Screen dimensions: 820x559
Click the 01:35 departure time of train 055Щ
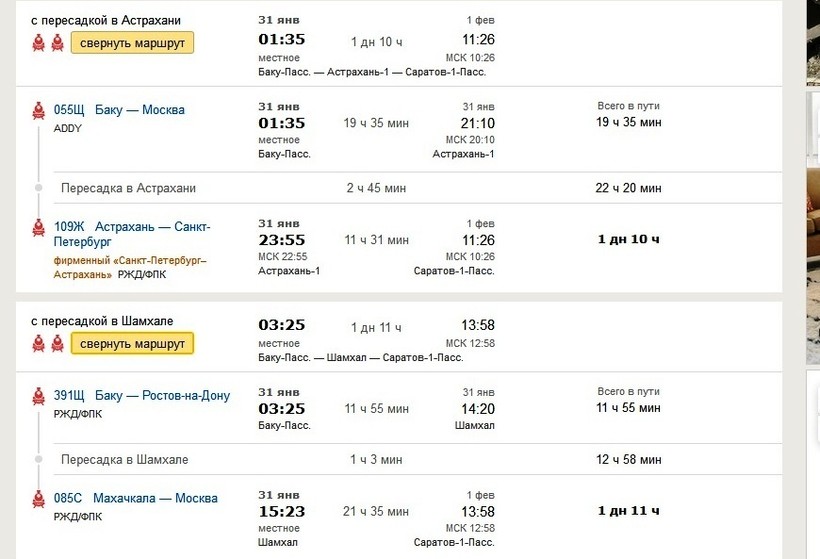[x=281, y=123]
